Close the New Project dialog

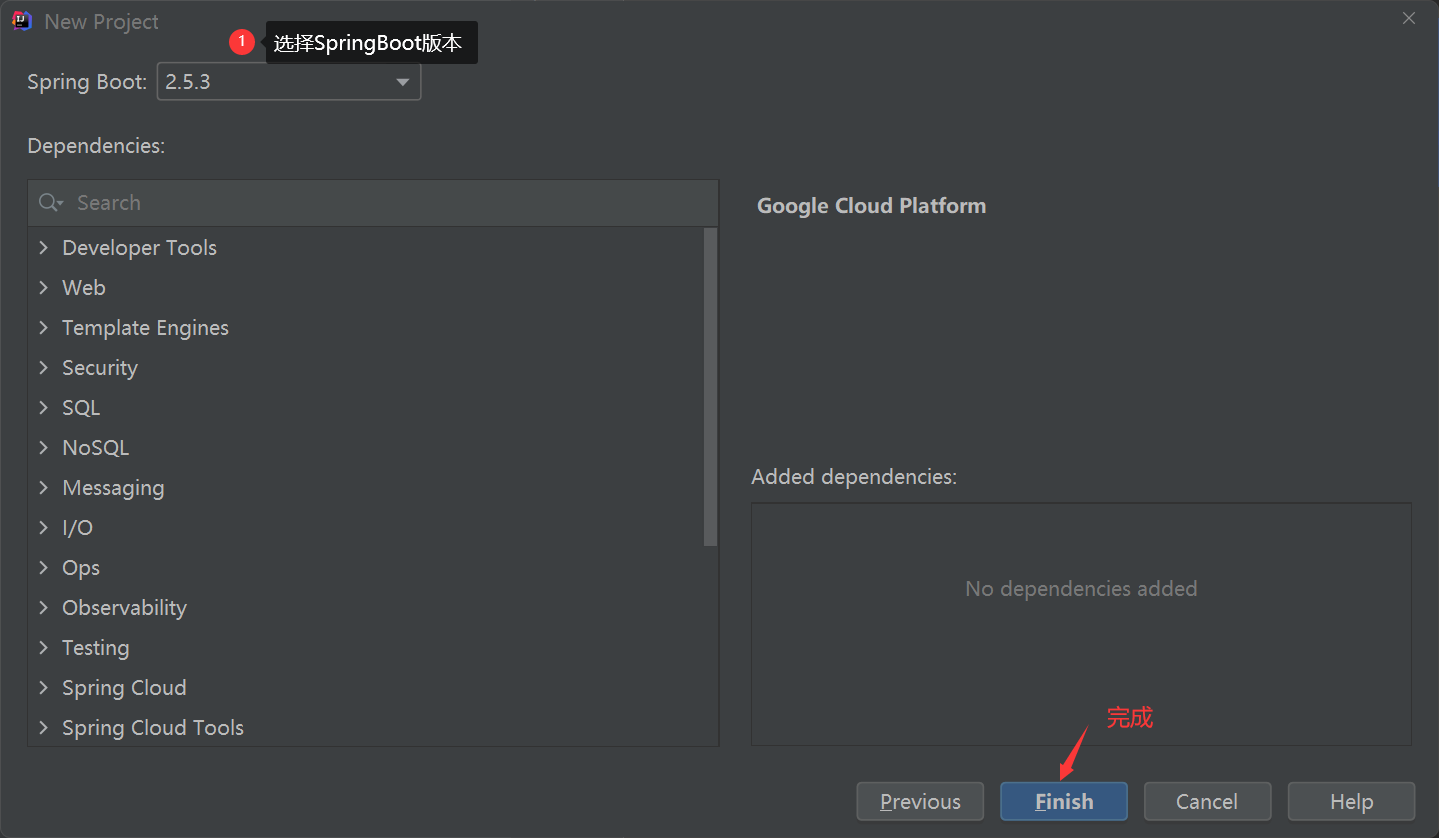[1408, 18]
